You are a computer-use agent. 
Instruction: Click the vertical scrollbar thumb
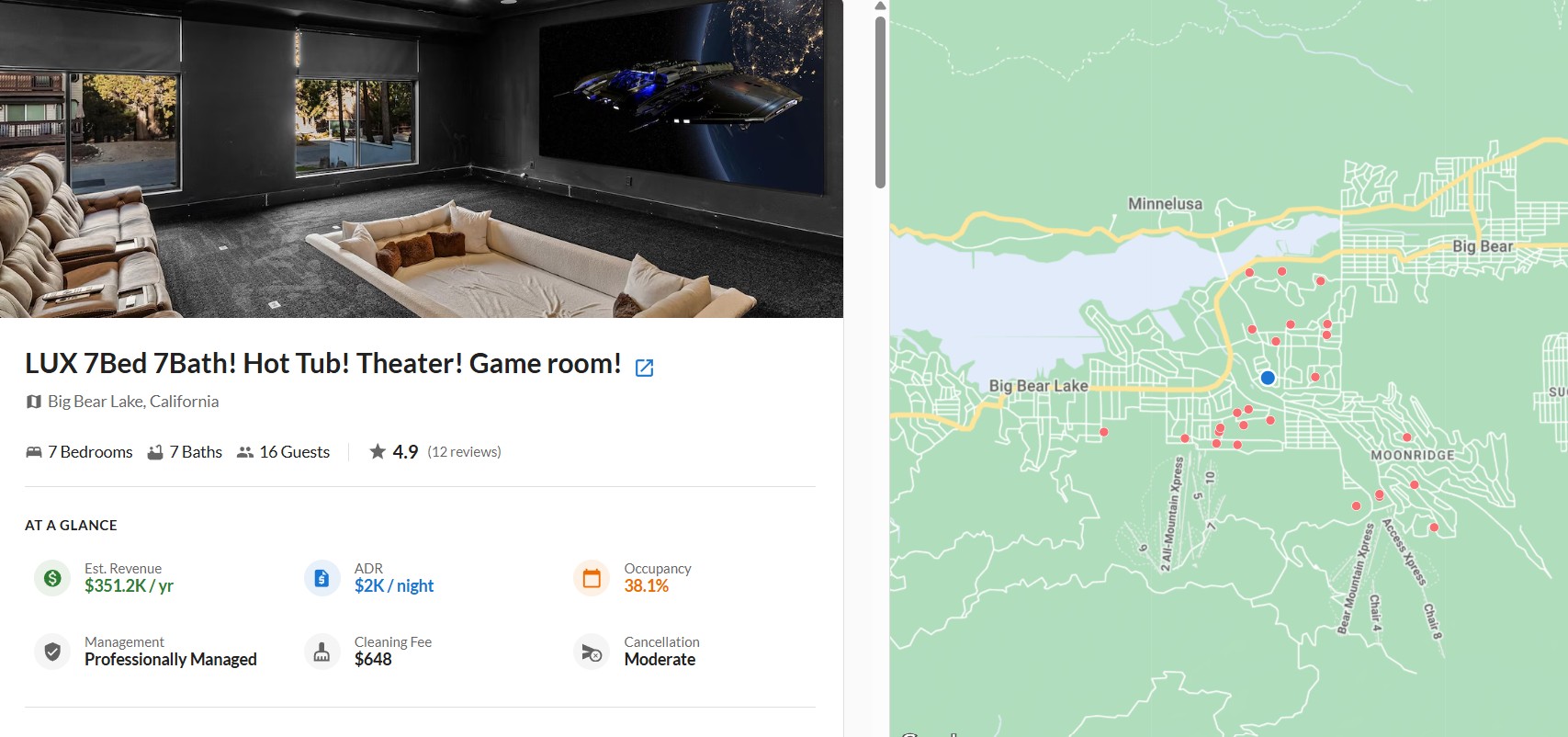(x=880, y=102)
